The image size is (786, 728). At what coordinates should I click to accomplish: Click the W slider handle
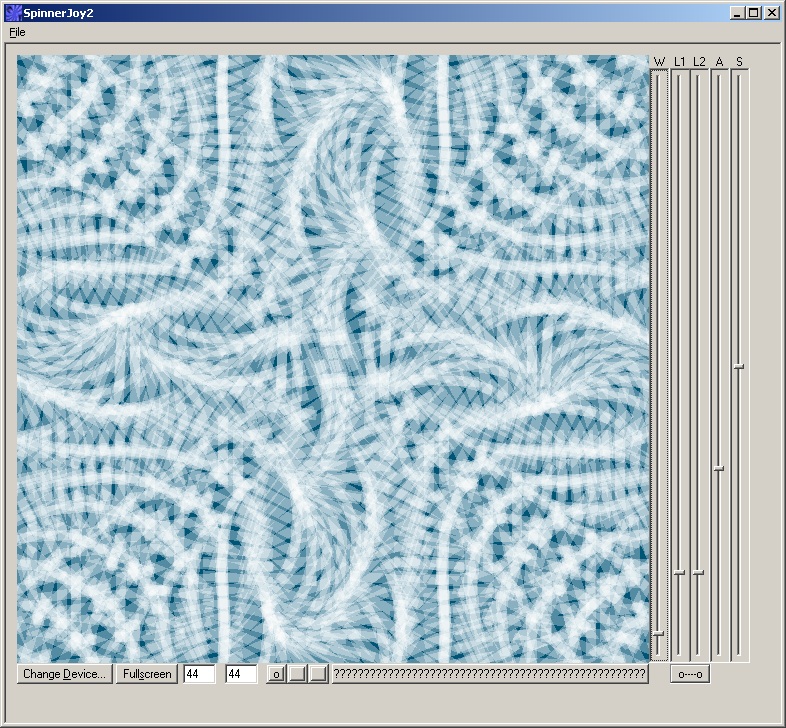click(x=658, y=634)
